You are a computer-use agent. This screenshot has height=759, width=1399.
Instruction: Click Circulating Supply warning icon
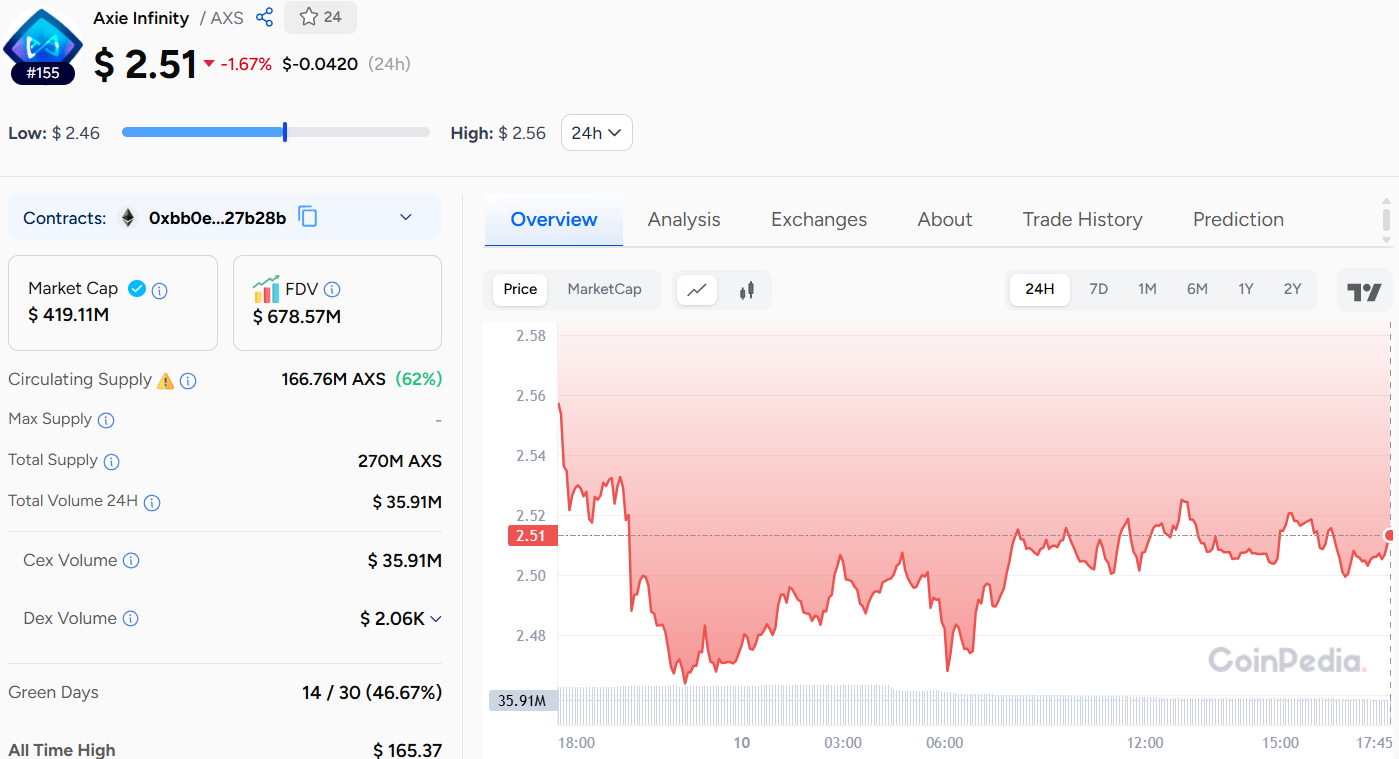tap(166, 380)
